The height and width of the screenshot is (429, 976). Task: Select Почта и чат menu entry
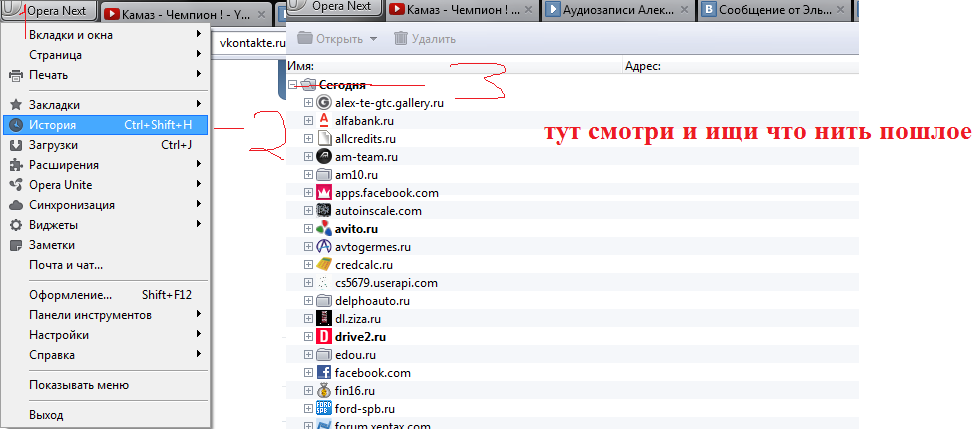coord(106,265)
